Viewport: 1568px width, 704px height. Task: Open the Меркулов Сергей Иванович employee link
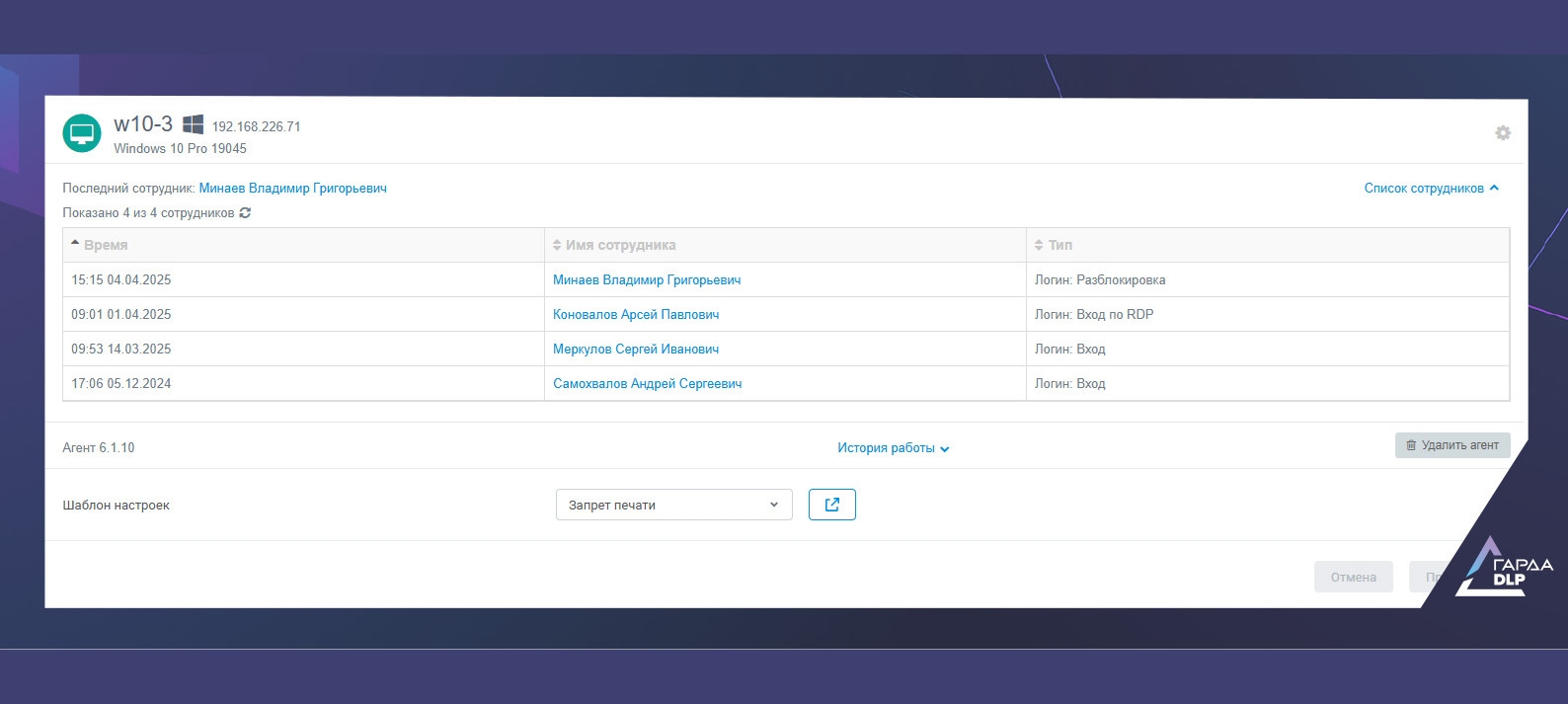click(636, 349)
